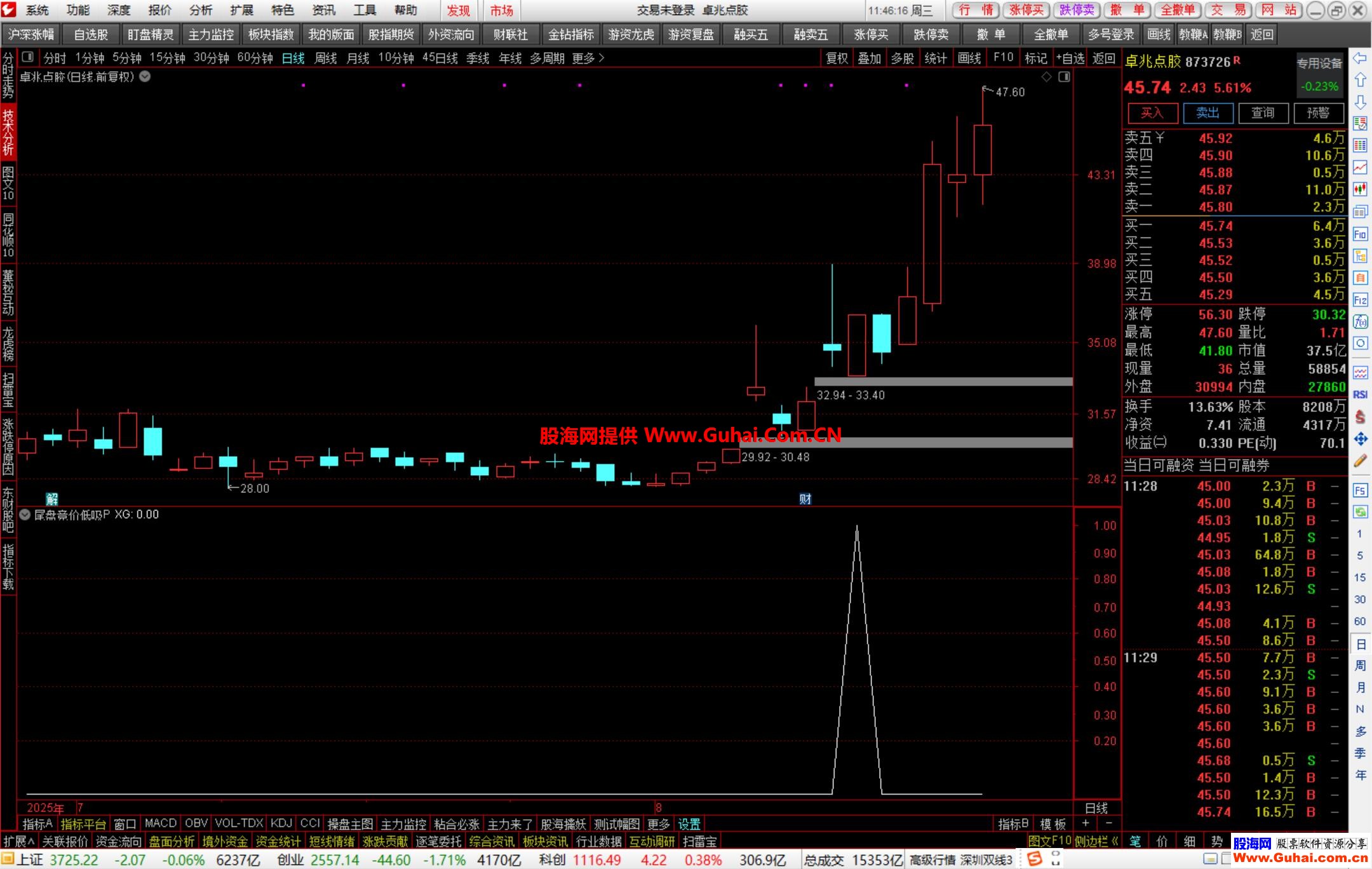Switch to 30-minute period via sidebar '30'

point(1360,599)
